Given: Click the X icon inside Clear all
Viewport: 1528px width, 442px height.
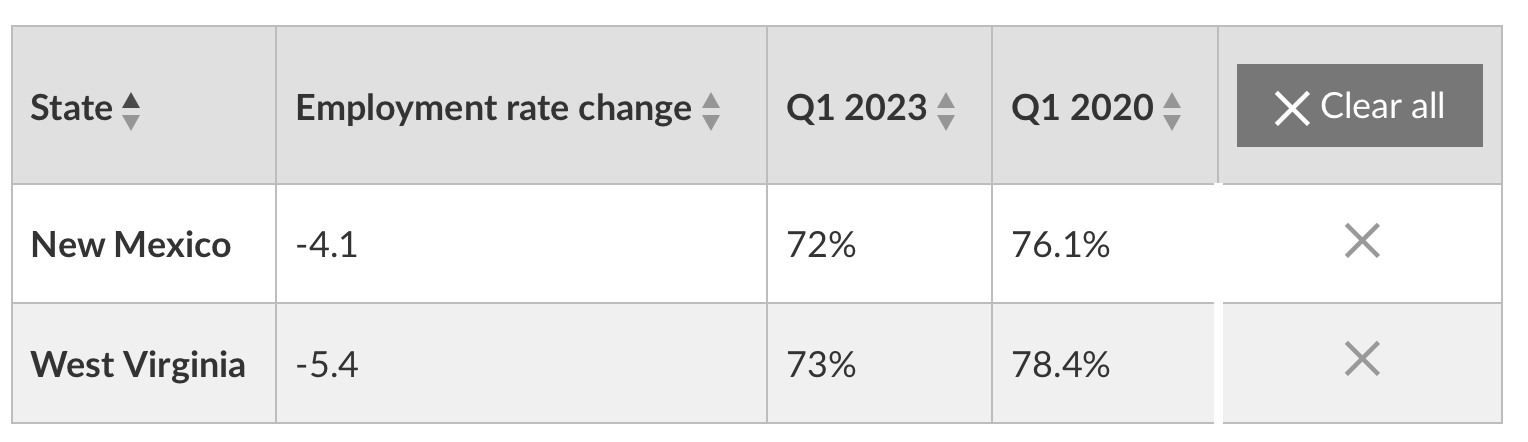Looking at the screenshot, I should click(x=1292, y=108).
